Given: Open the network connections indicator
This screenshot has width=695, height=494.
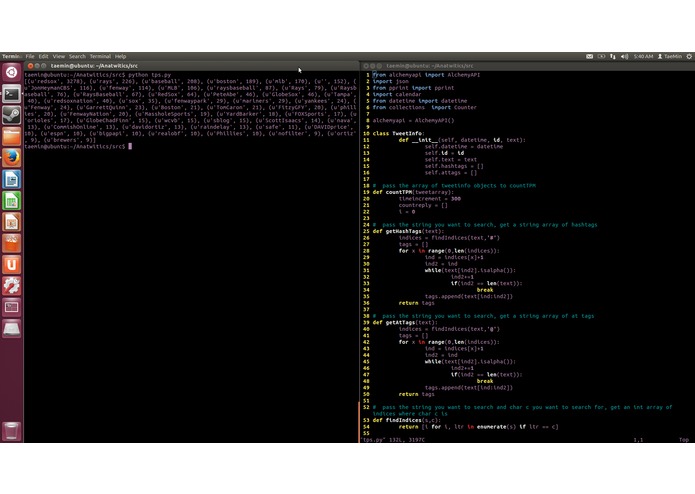Looking at the screenshot, I should 613,56.
